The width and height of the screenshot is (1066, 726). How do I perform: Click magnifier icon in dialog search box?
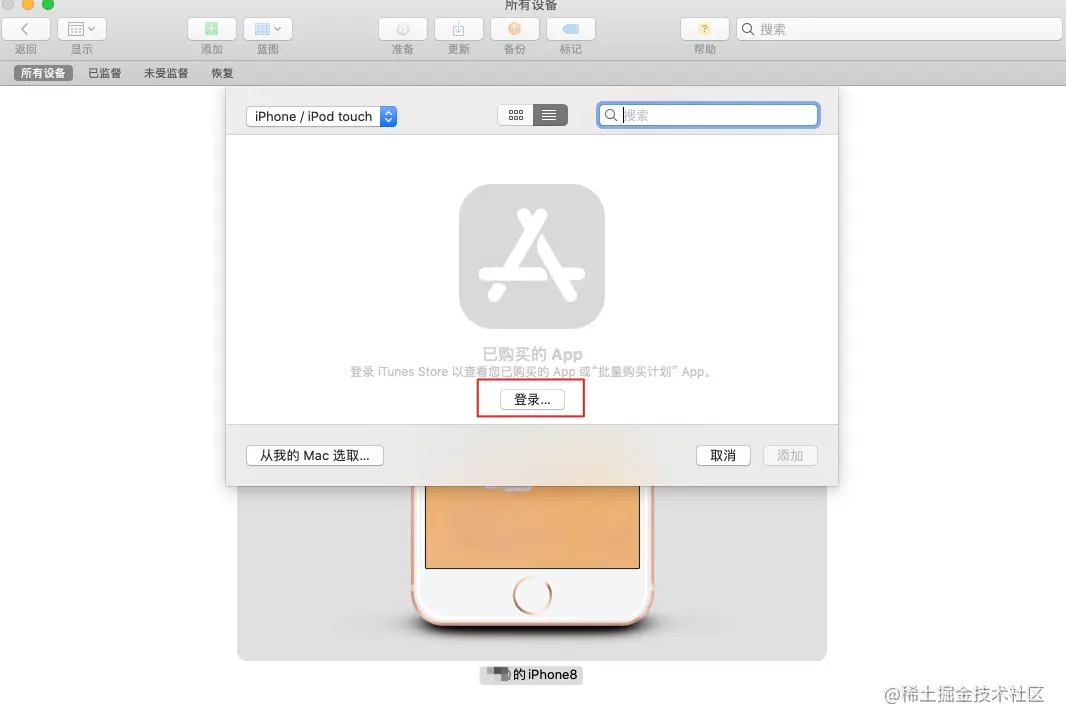coord(611,115)
